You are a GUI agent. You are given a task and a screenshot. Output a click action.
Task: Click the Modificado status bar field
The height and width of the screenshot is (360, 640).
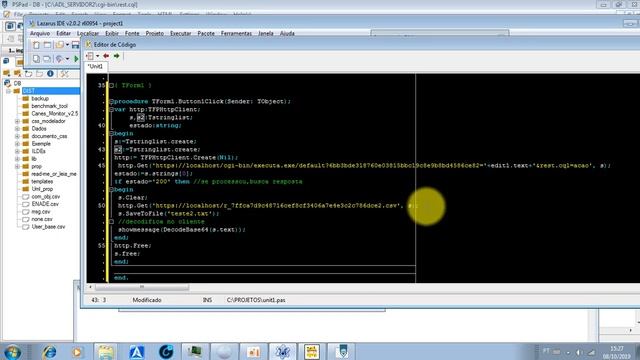pos(147,300)
